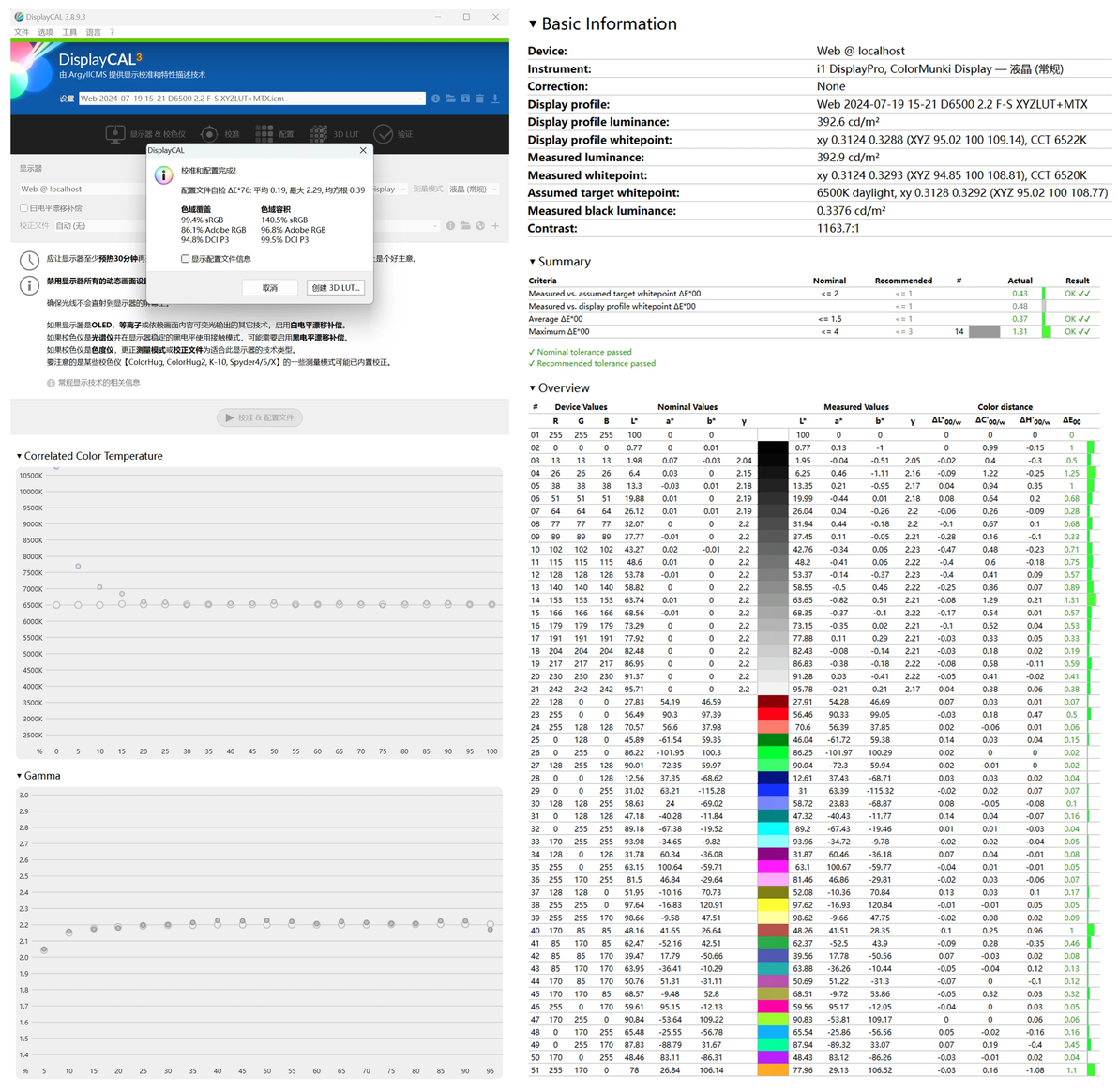
Task: Click 'Nominal tolerance passed' text
Action: click(x=584, y=353)
